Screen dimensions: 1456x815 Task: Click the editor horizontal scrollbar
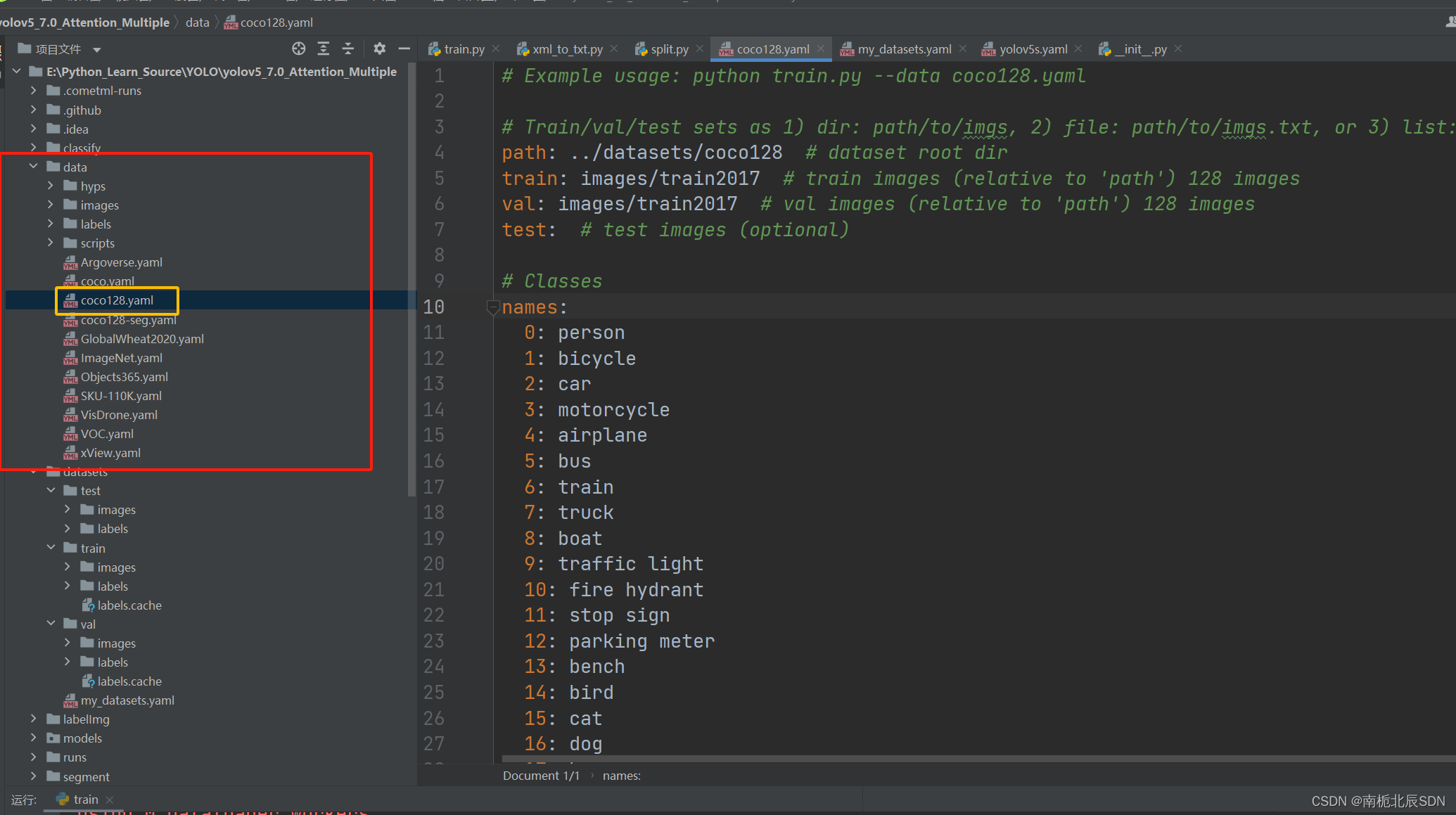978,759
